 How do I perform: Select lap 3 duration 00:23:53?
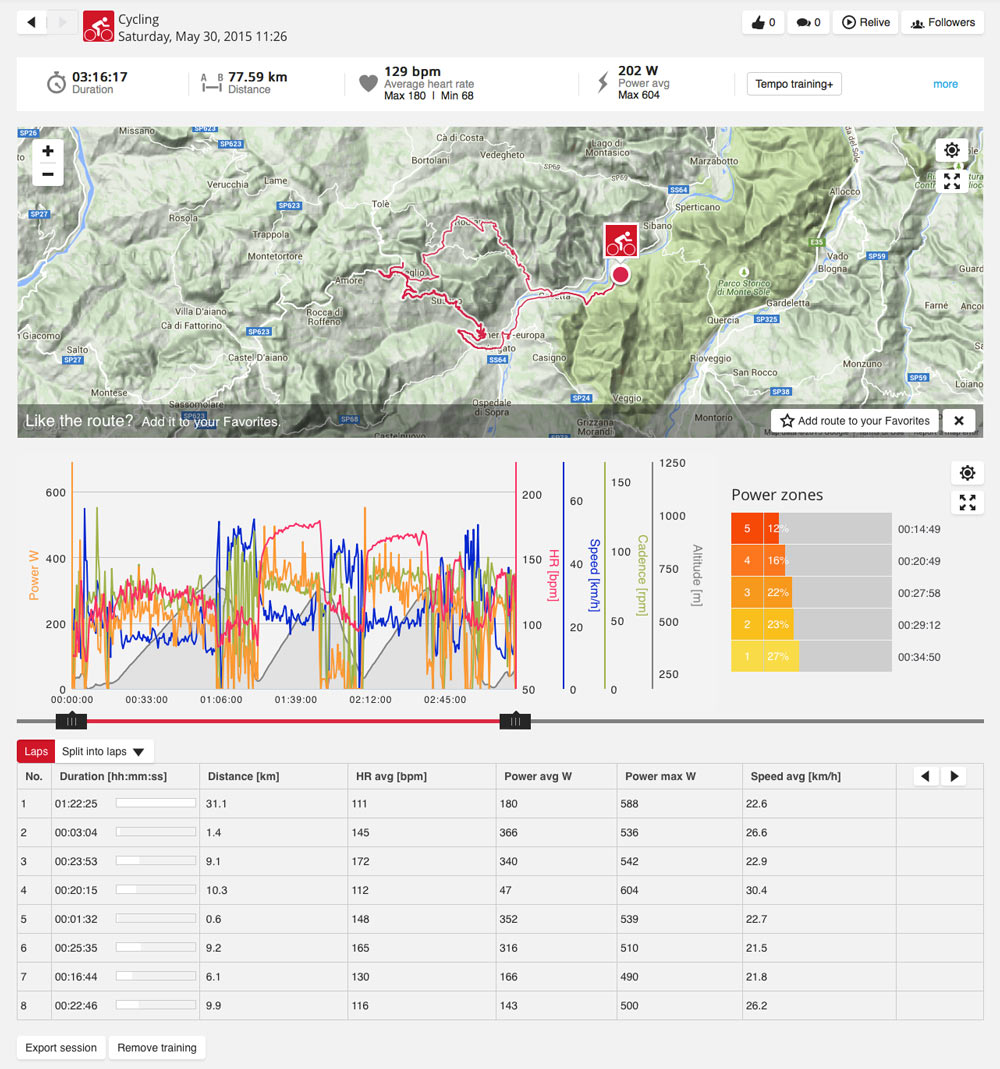(76, 861)
